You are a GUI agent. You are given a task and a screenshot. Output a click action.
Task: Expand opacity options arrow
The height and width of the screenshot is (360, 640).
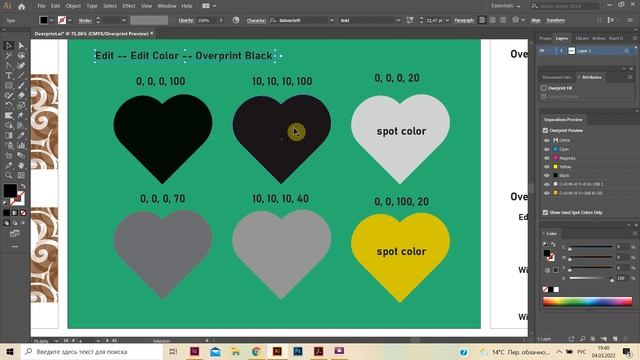[x=221, y=20]
